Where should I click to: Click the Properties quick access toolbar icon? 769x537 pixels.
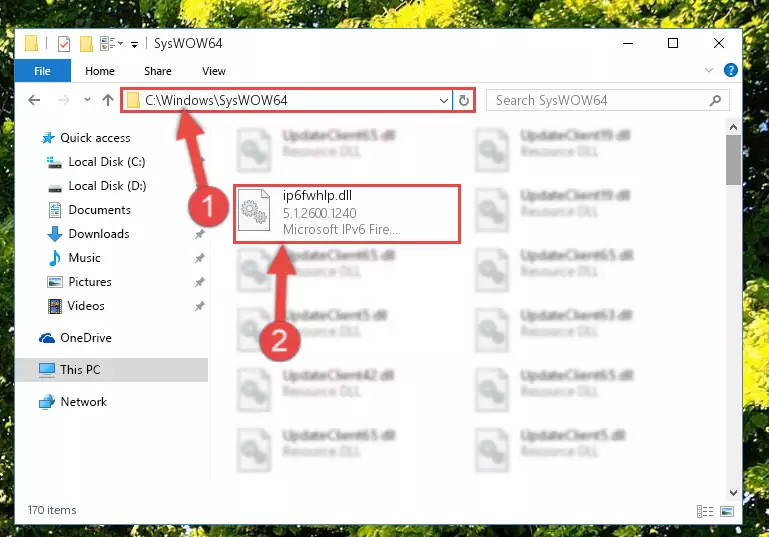[x=64, y=44]
